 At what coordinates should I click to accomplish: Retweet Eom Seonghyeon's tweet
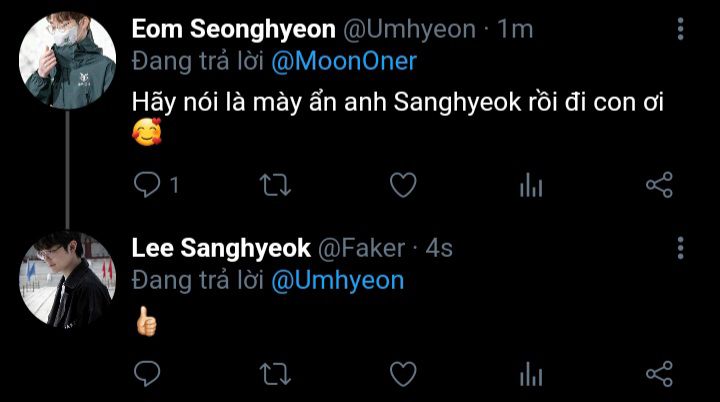pyautogui.click(x=274, y=184)
